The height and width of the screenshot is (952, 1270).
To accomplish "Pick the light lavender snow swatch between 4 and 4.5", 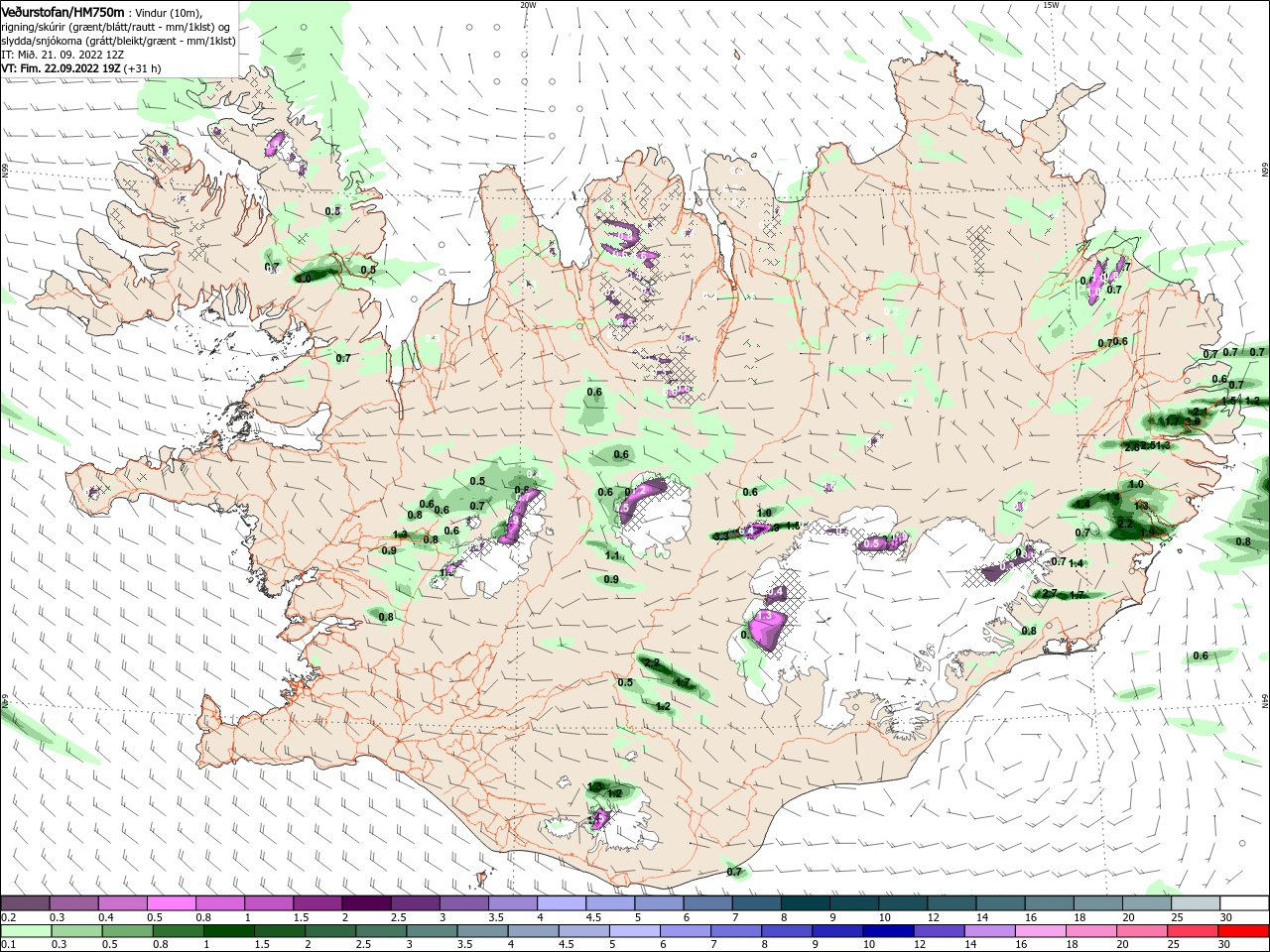I will pos(562,903).
